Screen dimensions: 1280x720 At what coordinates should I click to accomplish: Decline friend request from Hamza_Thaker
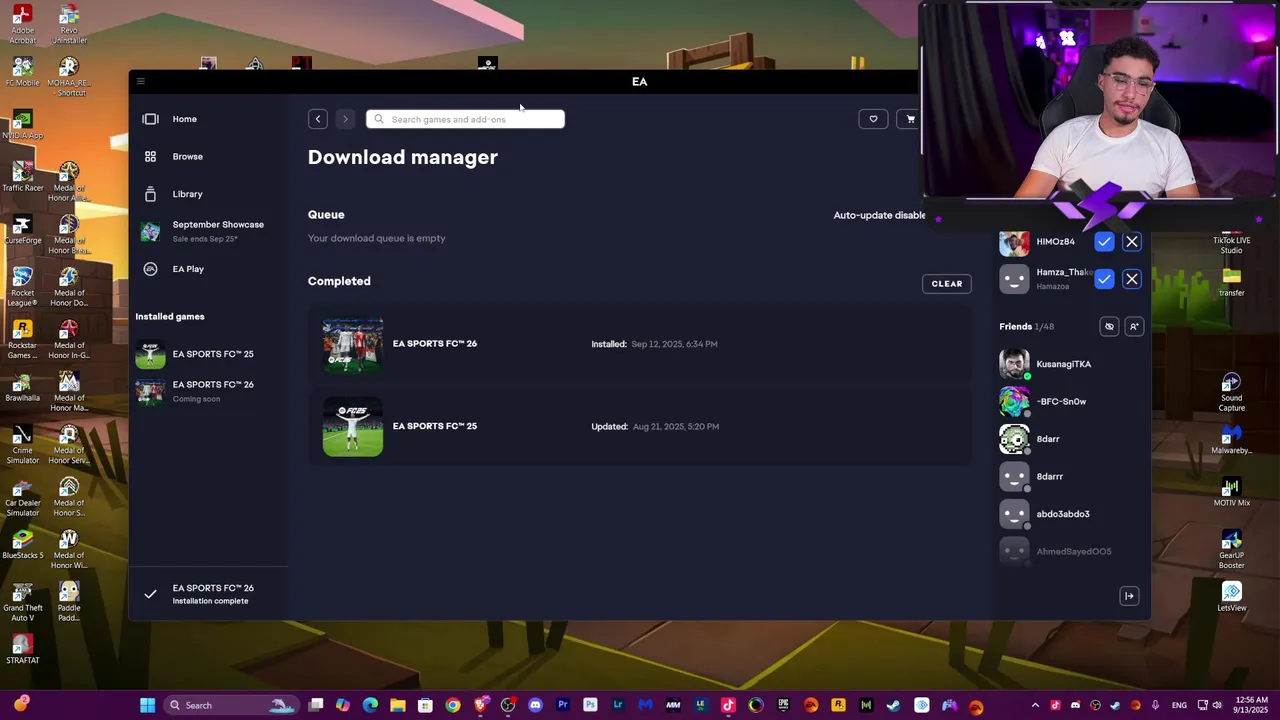tap(1132, 280)
